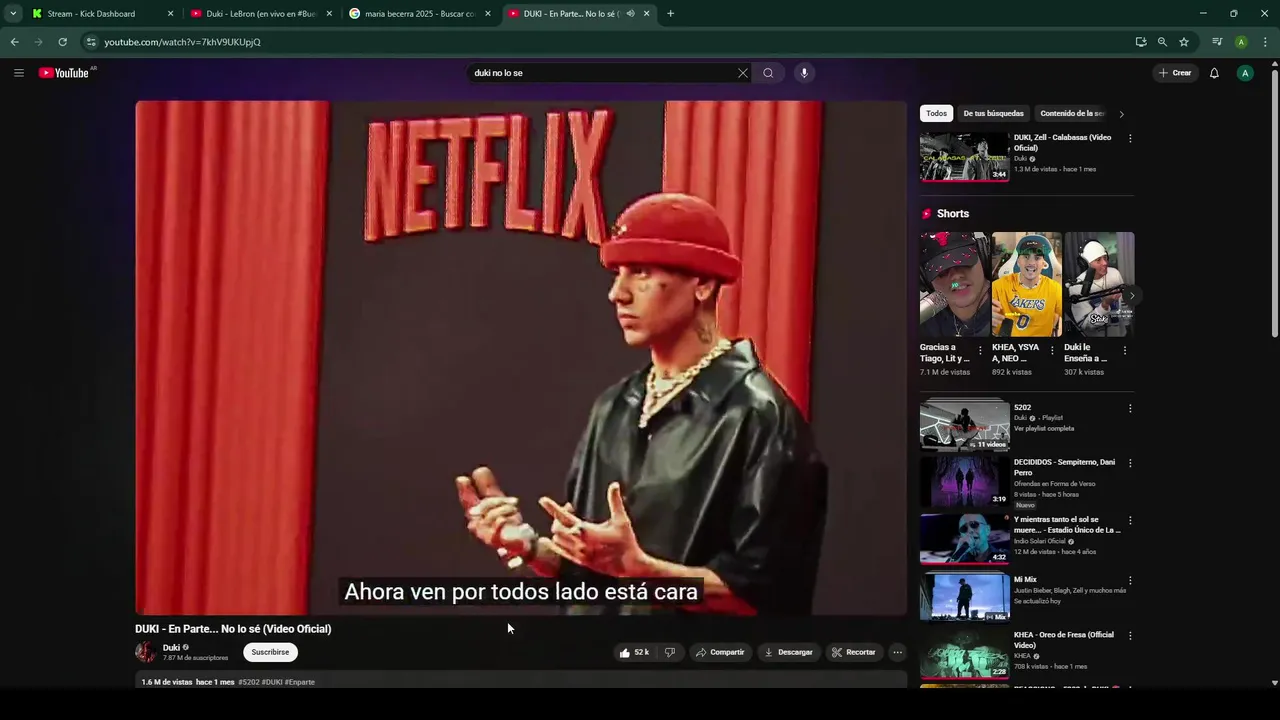Run search with the magnifier button
Screen dimensions: 1280x720
tap(768, 73)
